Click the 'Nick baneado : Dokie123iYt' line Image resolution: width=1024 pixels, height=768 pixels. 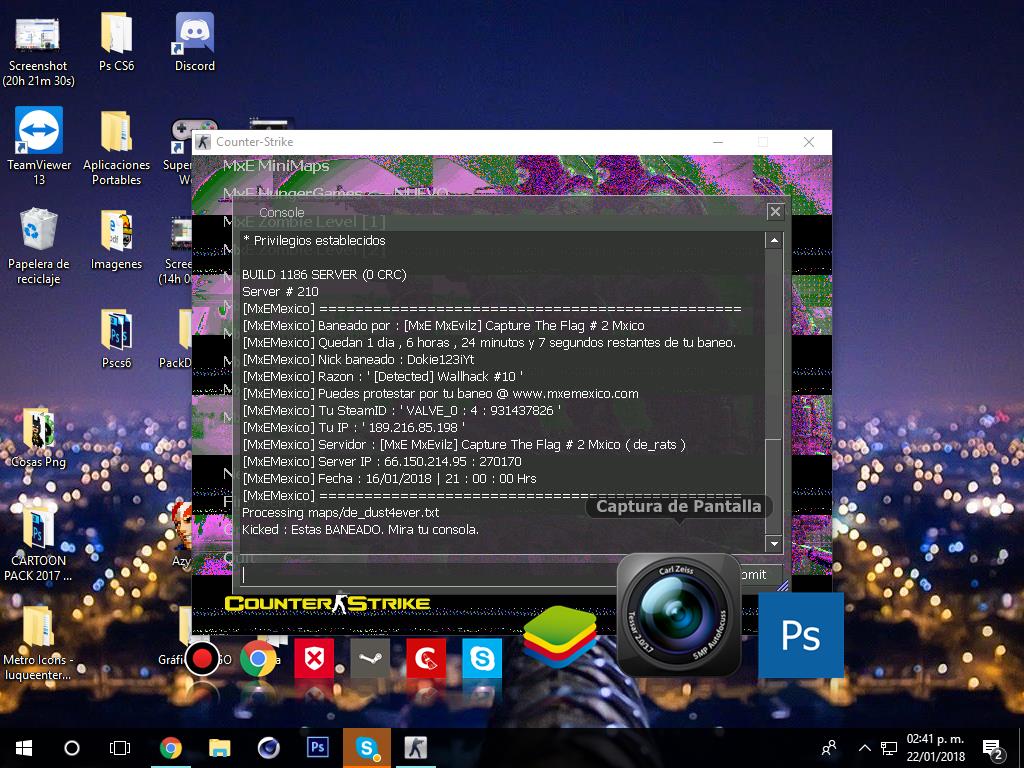click(358, 360)
